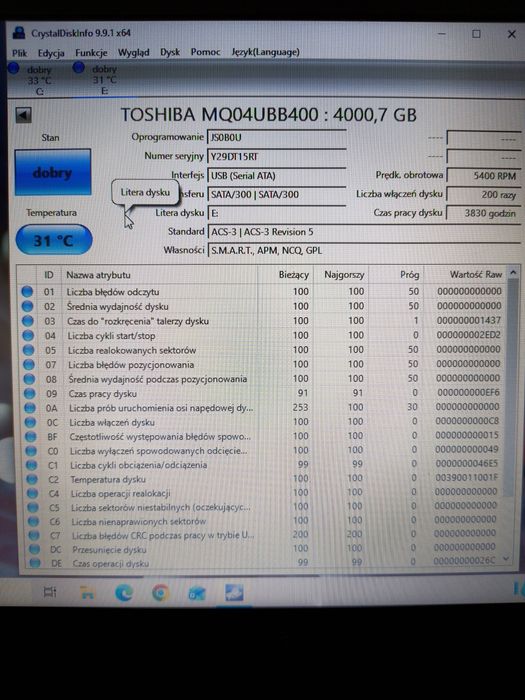Click the ID column header
Screen dimensions: 525x700
[49, 275]
